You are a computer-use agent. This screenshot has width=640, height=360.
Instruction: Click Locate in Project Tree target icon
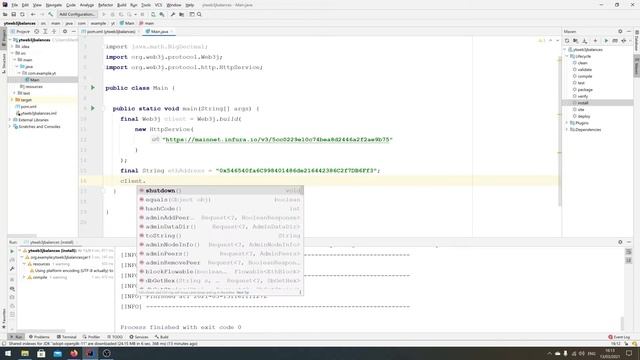37,31
